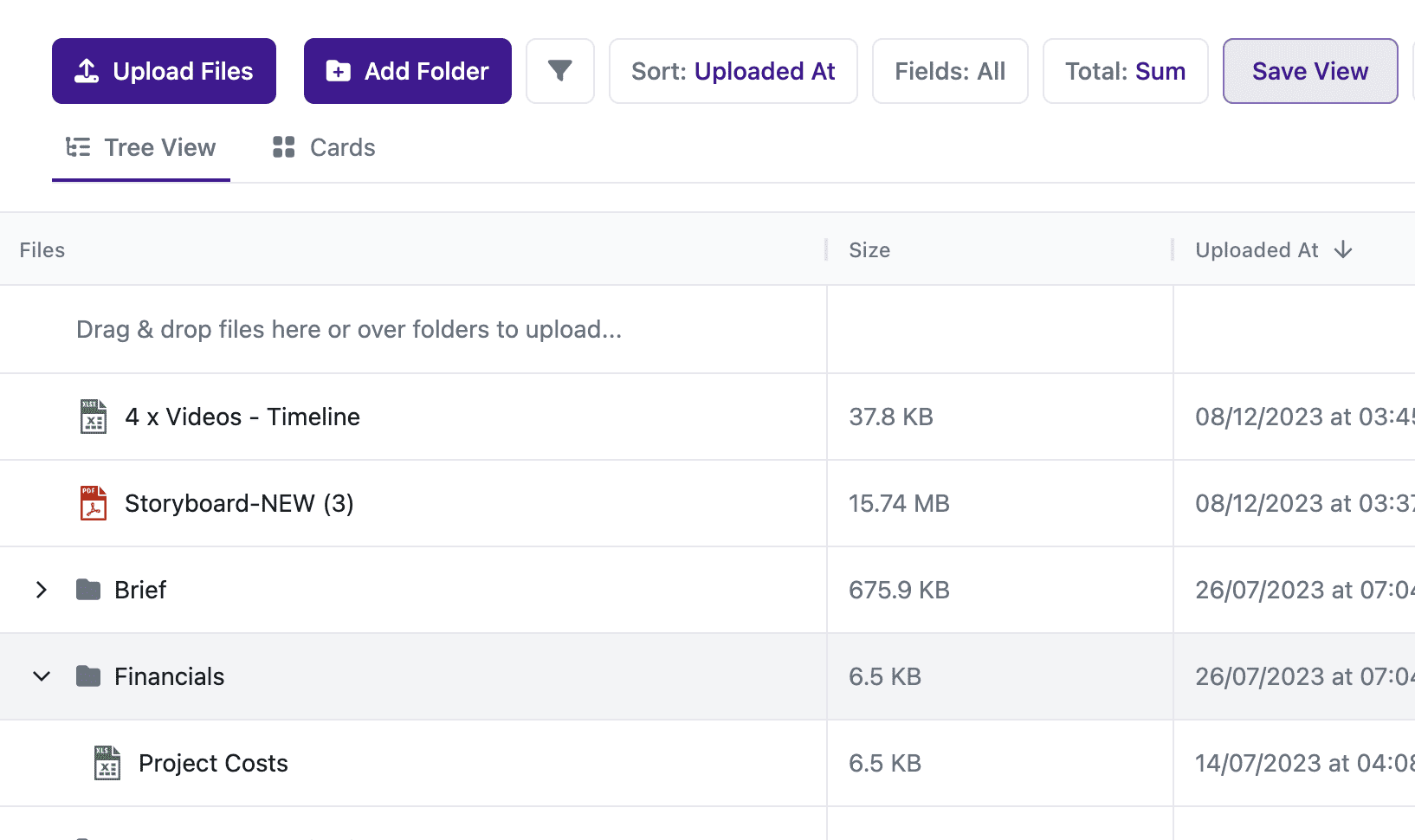Click the Excel icon for 4 x Videos - Timeline
The height and width of the screenshot is (840, 1415).
click(94, 417)
